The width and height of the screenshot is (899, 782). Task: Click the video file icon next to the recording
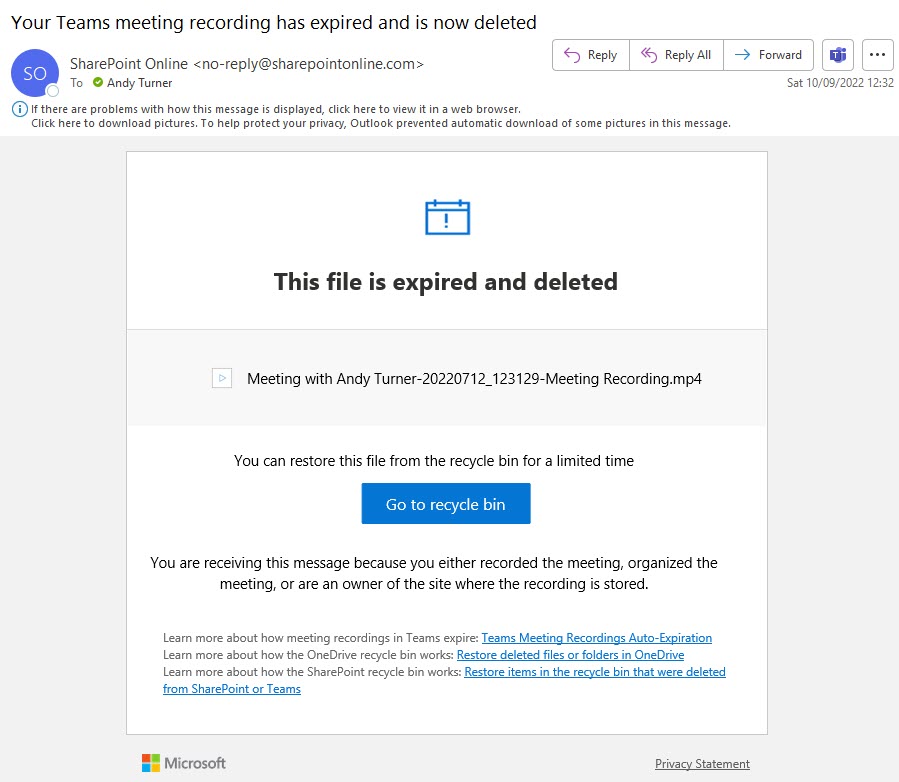coord(222,378)
